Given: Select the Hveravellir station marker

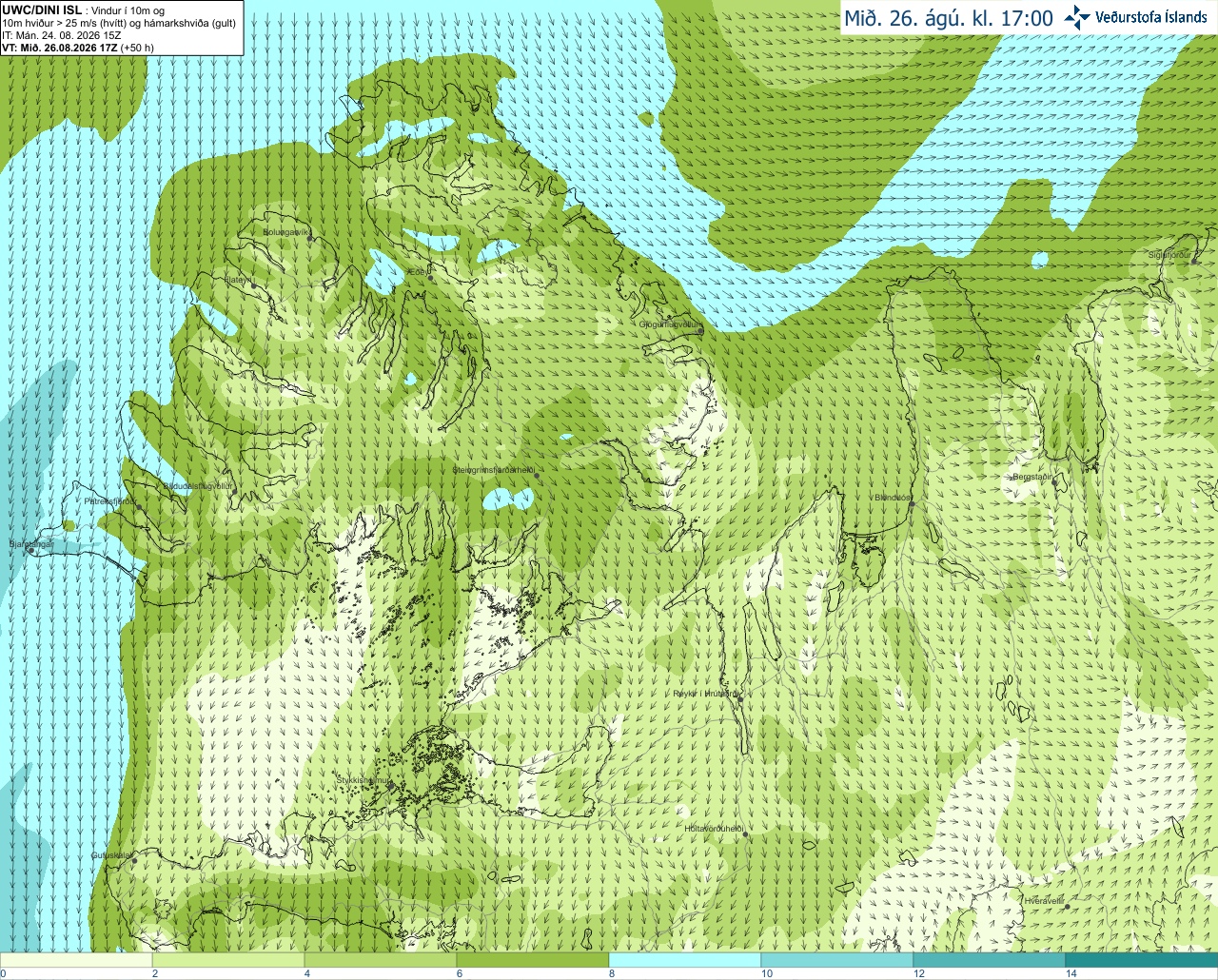Looking at the screenshot, I should point(1068,907).
